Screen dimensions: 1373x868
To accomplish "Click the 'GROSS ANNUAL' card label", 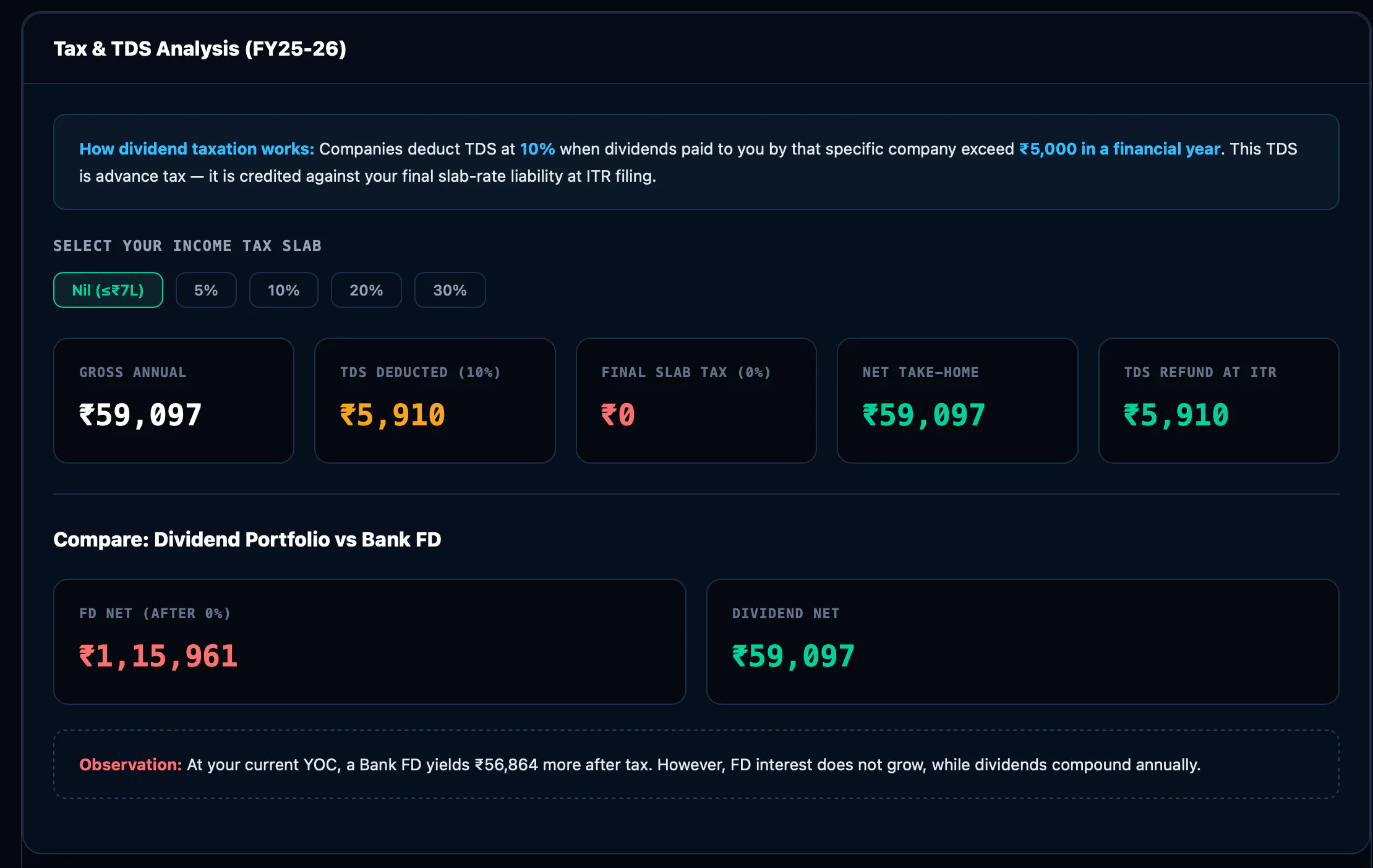I will point(132,372).
